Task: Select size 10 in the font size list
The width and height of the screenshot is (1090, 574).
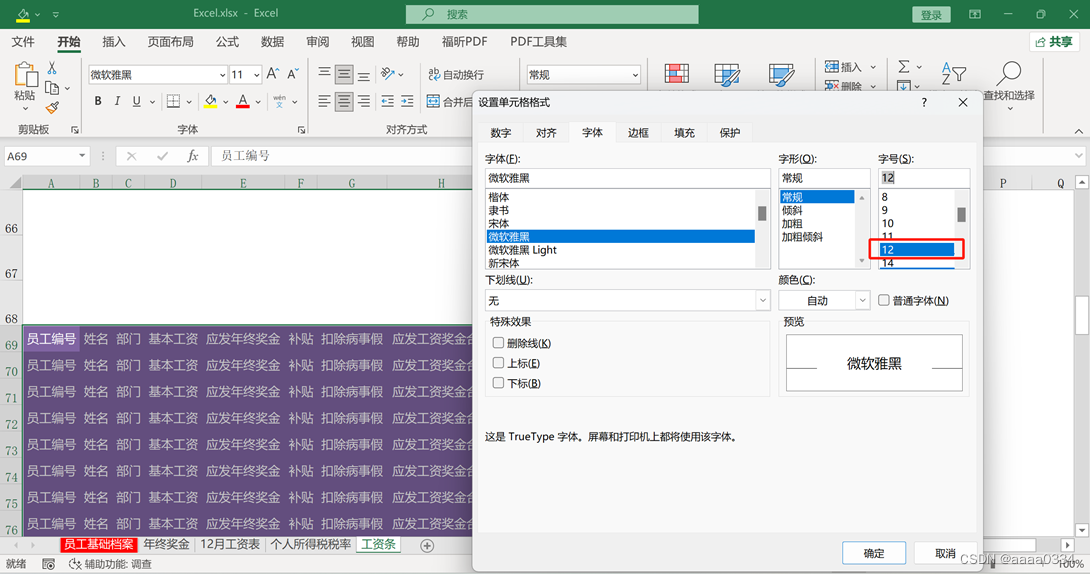Action: click(x=916, y=224)
